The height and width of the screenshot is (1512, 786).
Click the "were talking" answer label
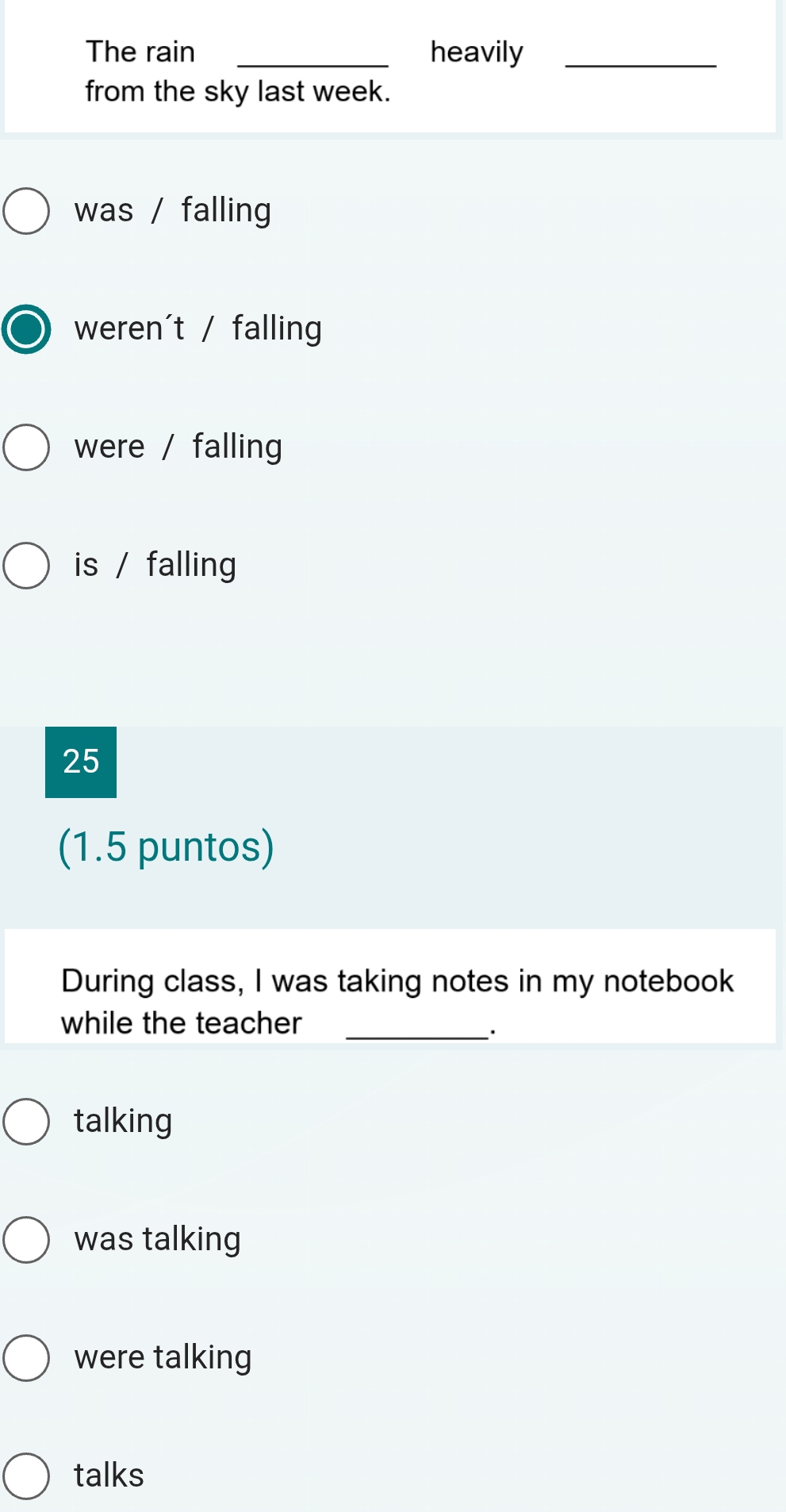(163, 1357)
